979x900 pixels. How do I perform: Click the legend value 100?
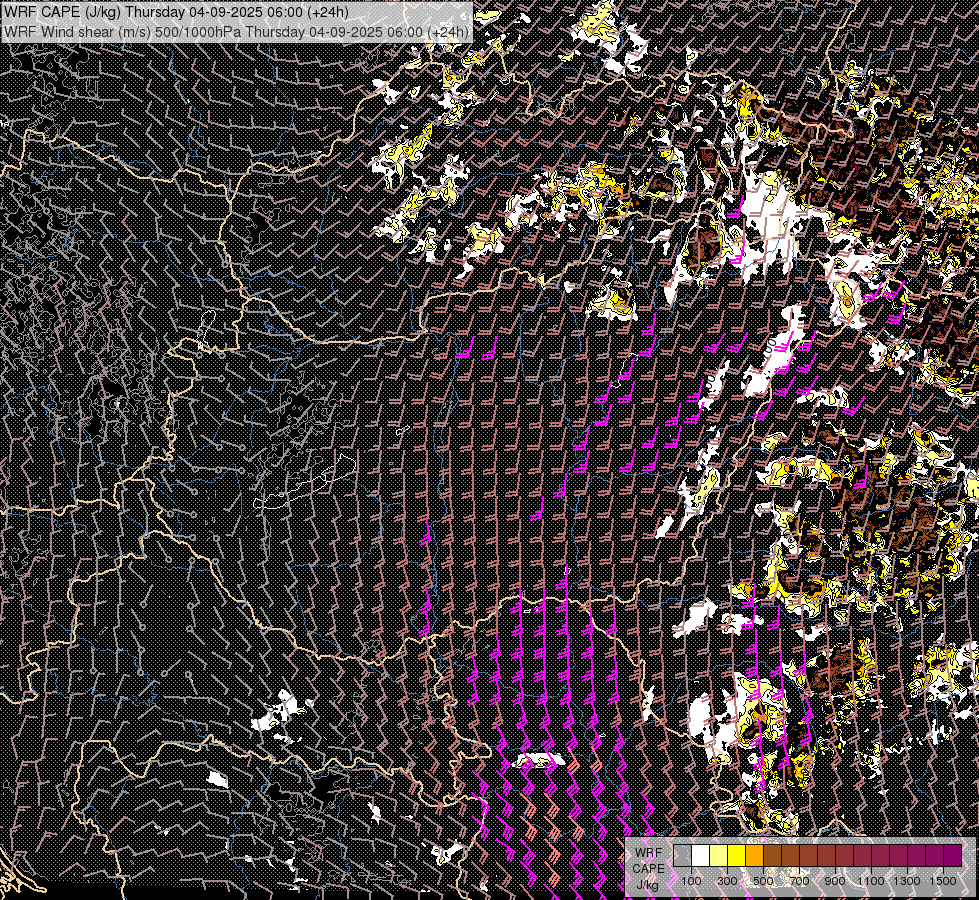pyautogui.click(x=691, y=881)
